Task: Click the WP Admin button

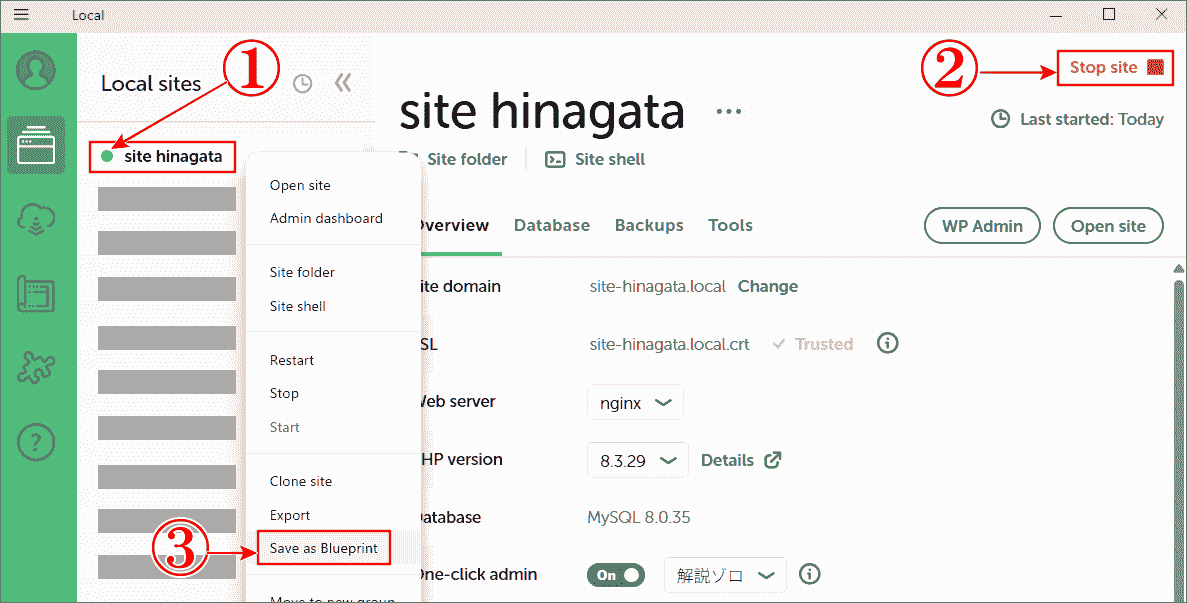Action: [x=982, y=225]
